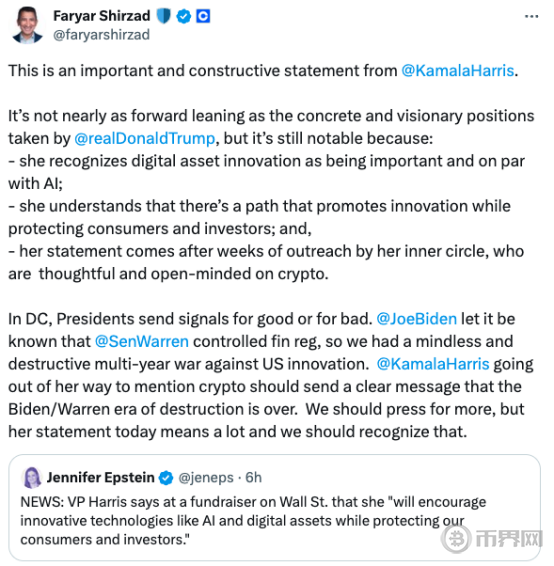The width and height of the screenshot is (554, 566).
Task: Click the watermark logo in the bottom corner
Action: [493, 539]
